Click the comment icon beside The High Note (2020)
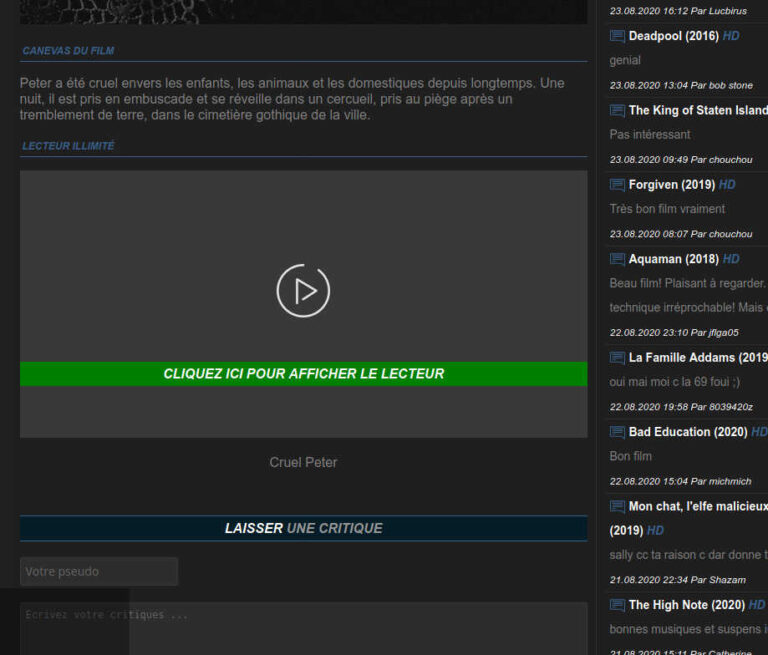Screen dimensions: 768x655 click(x=617, y=605)
